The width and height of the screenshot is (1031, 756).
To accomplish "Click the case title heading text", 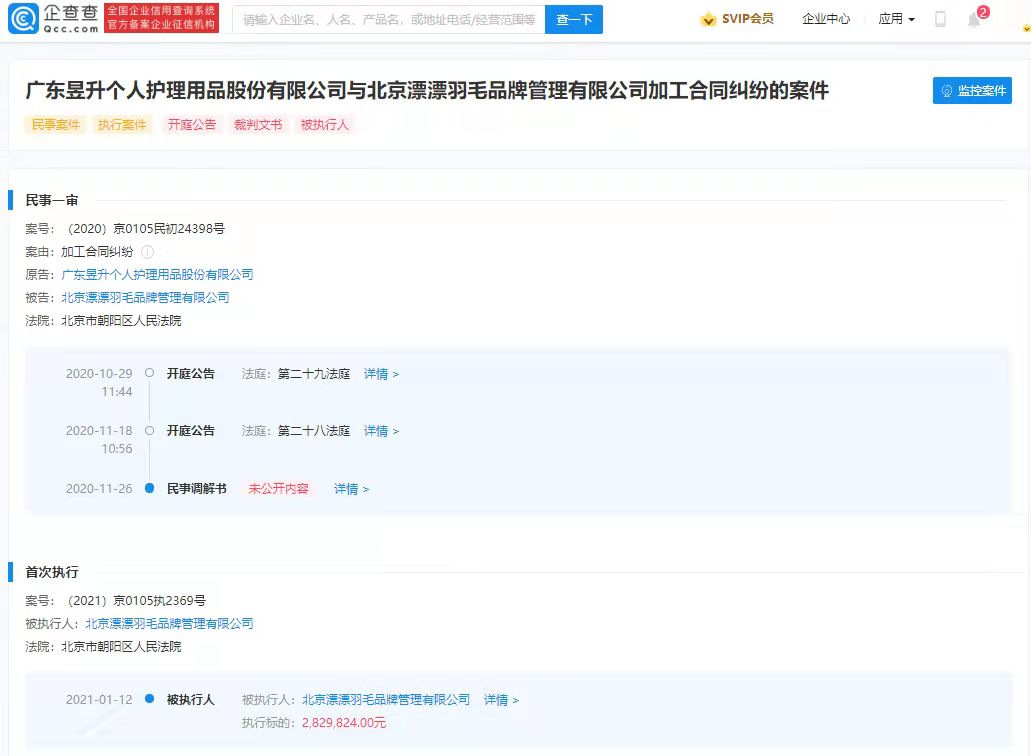I will coord(427,90).
